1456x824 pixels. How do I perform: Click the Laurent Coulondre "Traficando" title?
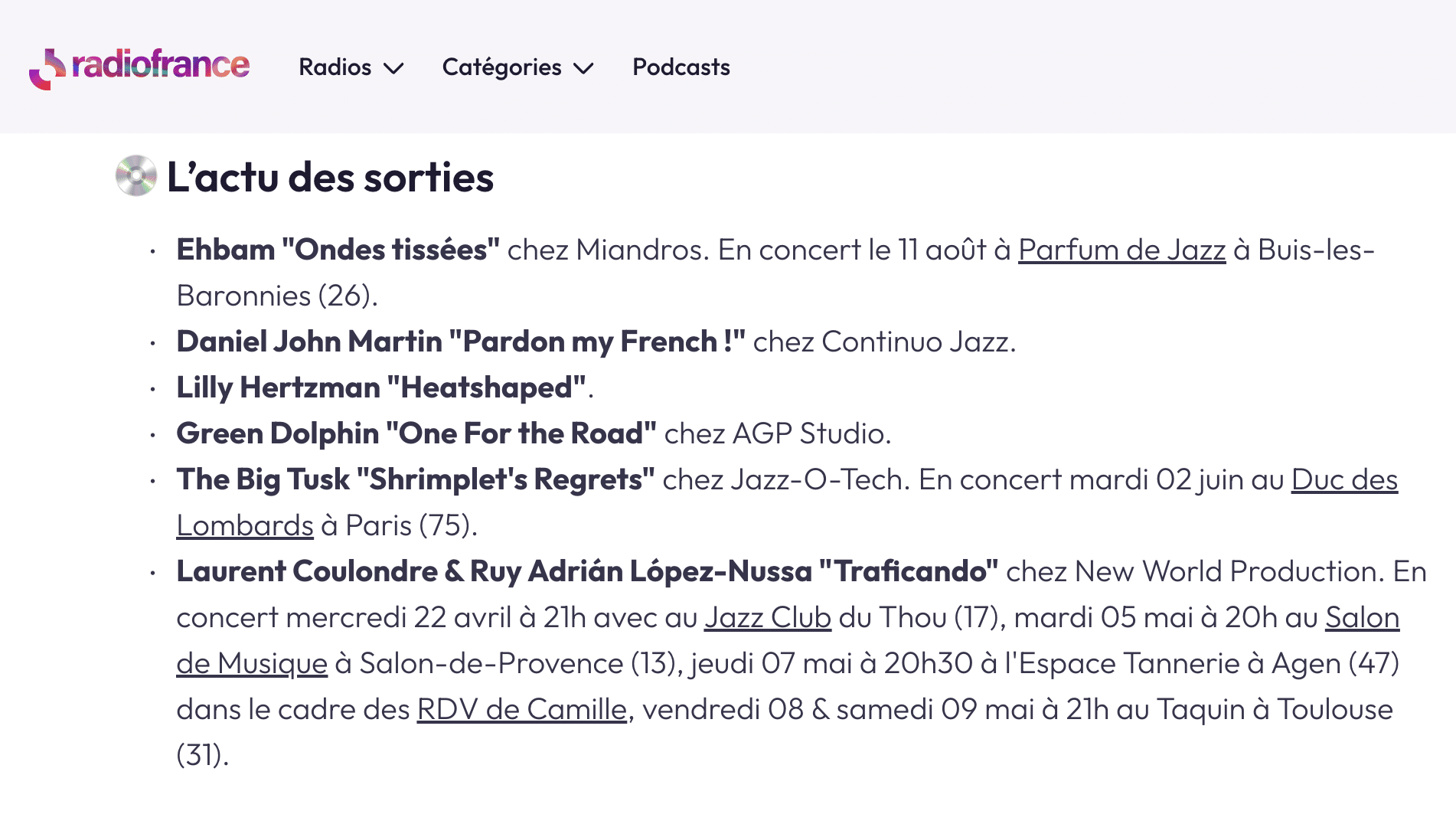point(587,572)
